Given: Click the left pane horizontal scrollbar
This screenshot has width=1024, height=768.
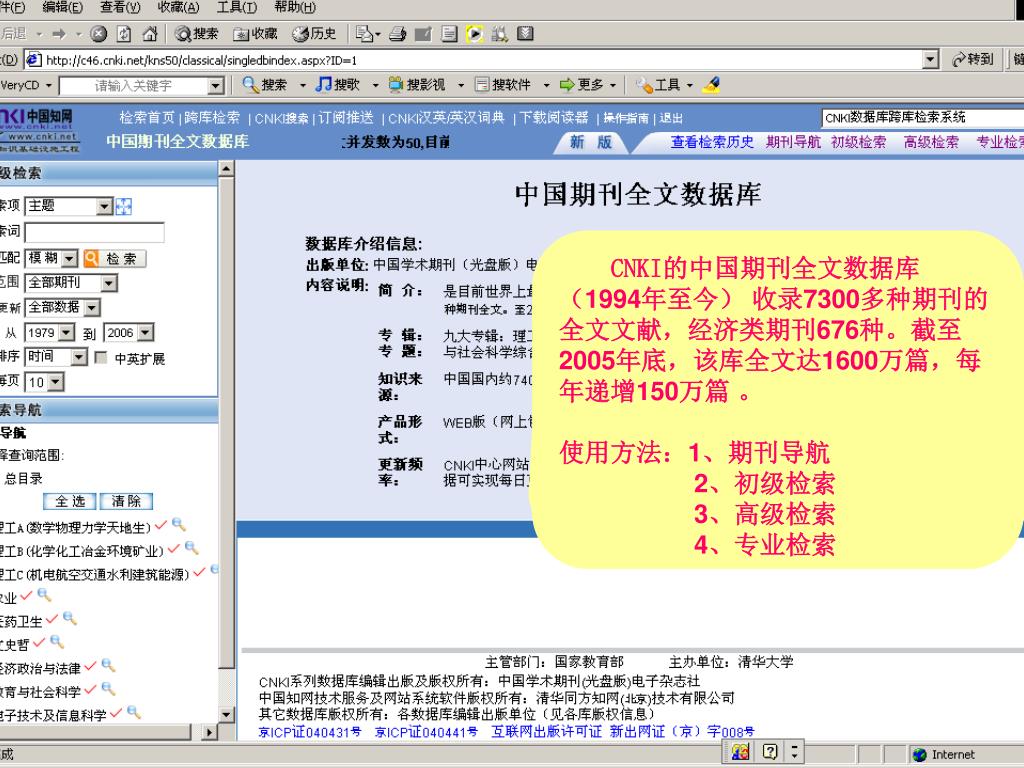Looking at the screenshot, I should 108,732.
